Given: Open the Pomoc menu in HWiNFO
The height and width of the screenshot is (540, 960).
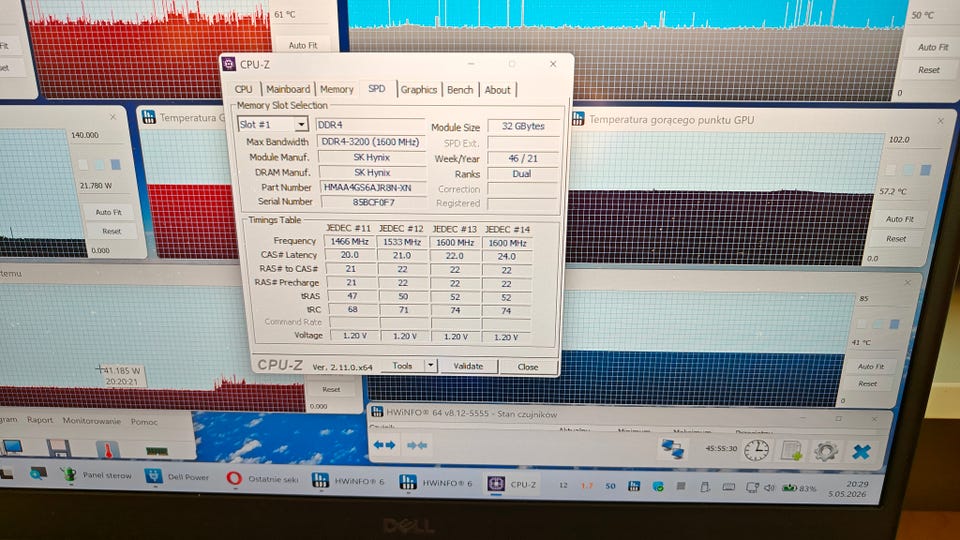Looking at the screenshot, I should coord(144,422).
